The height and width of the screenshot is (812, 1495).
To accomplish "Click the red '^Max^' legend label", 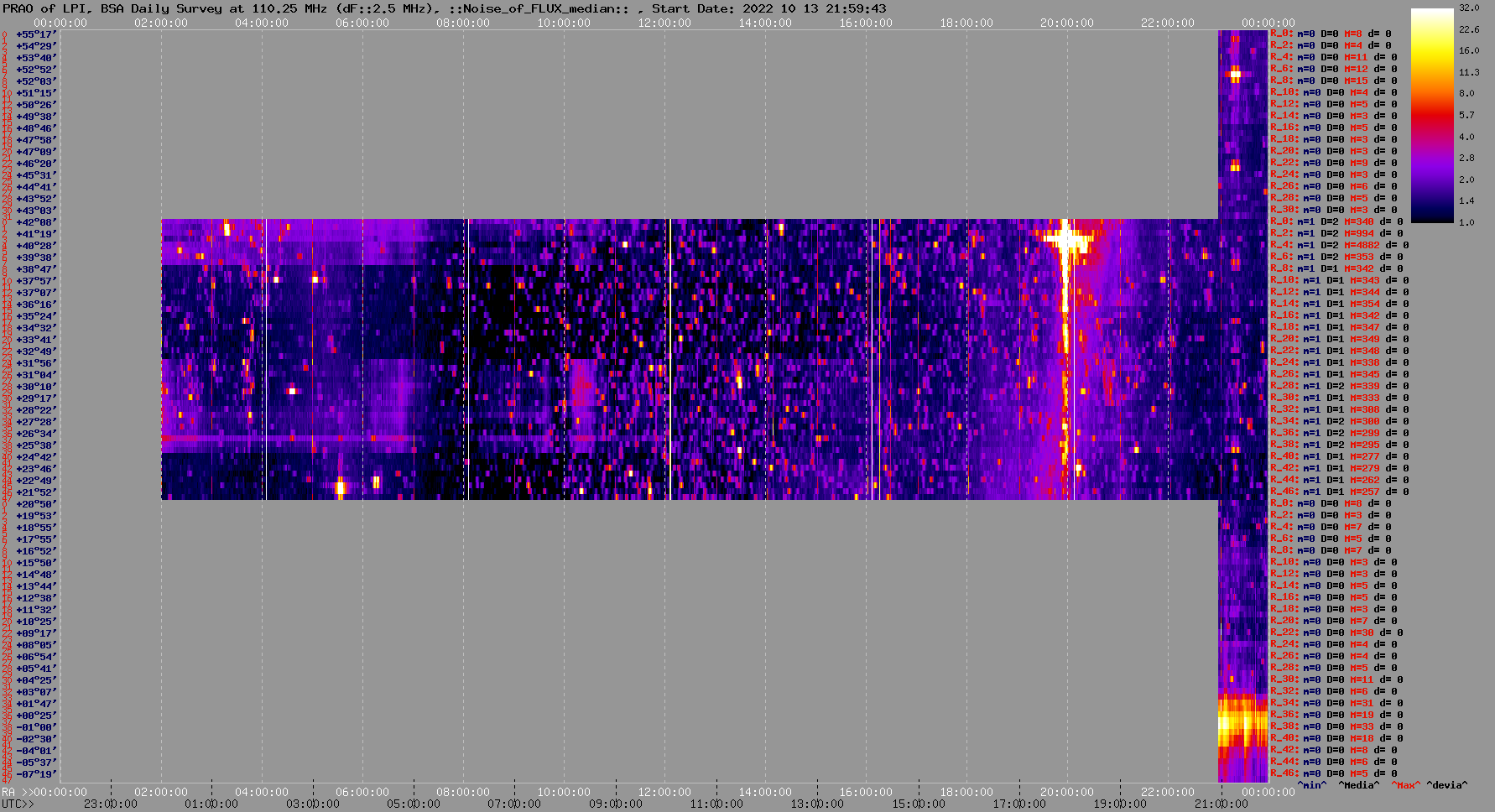I will coord(1406,785).
